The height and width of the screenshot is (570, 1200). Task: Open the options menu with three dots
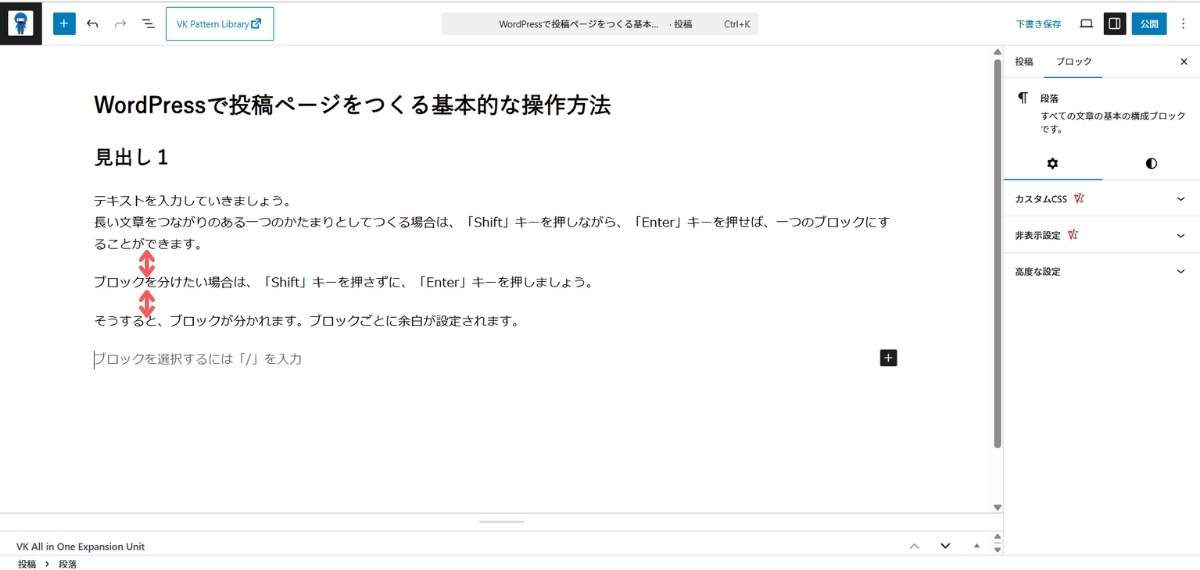click(x=1183, y=23)
